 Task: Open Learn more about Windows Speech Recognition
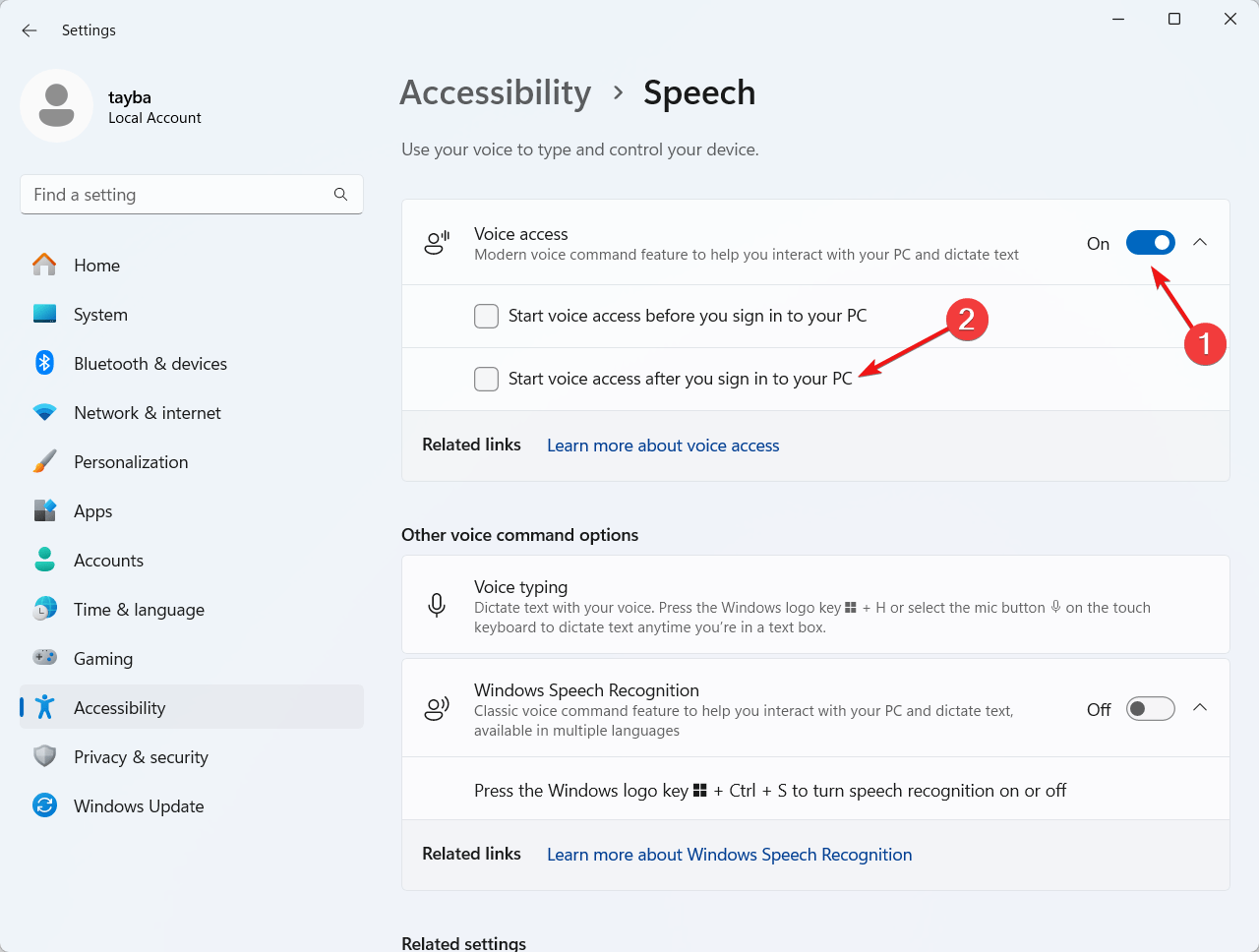(730, 855)
